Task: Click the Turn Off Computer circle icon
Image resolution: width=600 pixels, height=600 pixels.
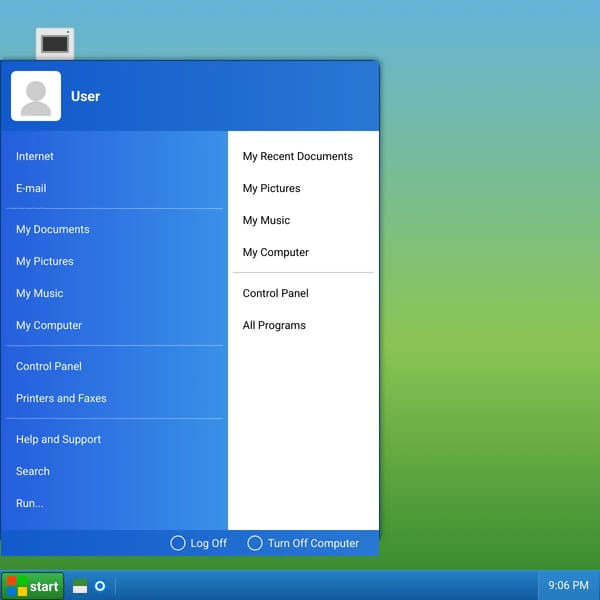Action: pos(255,543)
